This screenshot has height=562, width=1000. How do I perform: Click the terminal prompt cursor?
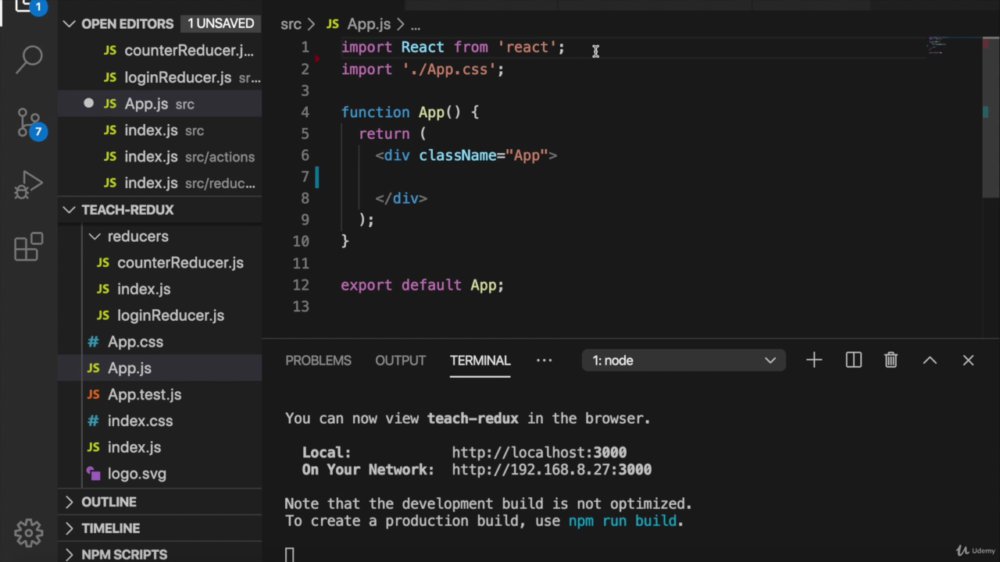click(290, 554)
